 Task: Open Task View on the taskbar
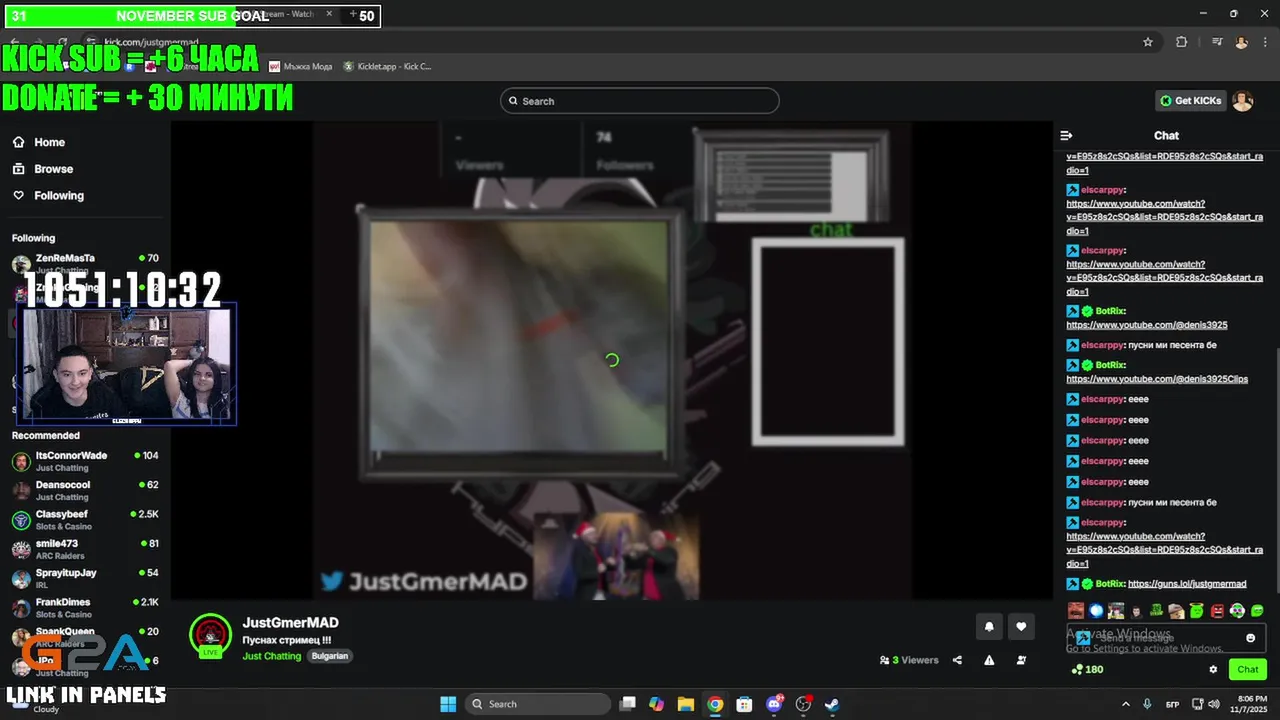pos(628,704)
